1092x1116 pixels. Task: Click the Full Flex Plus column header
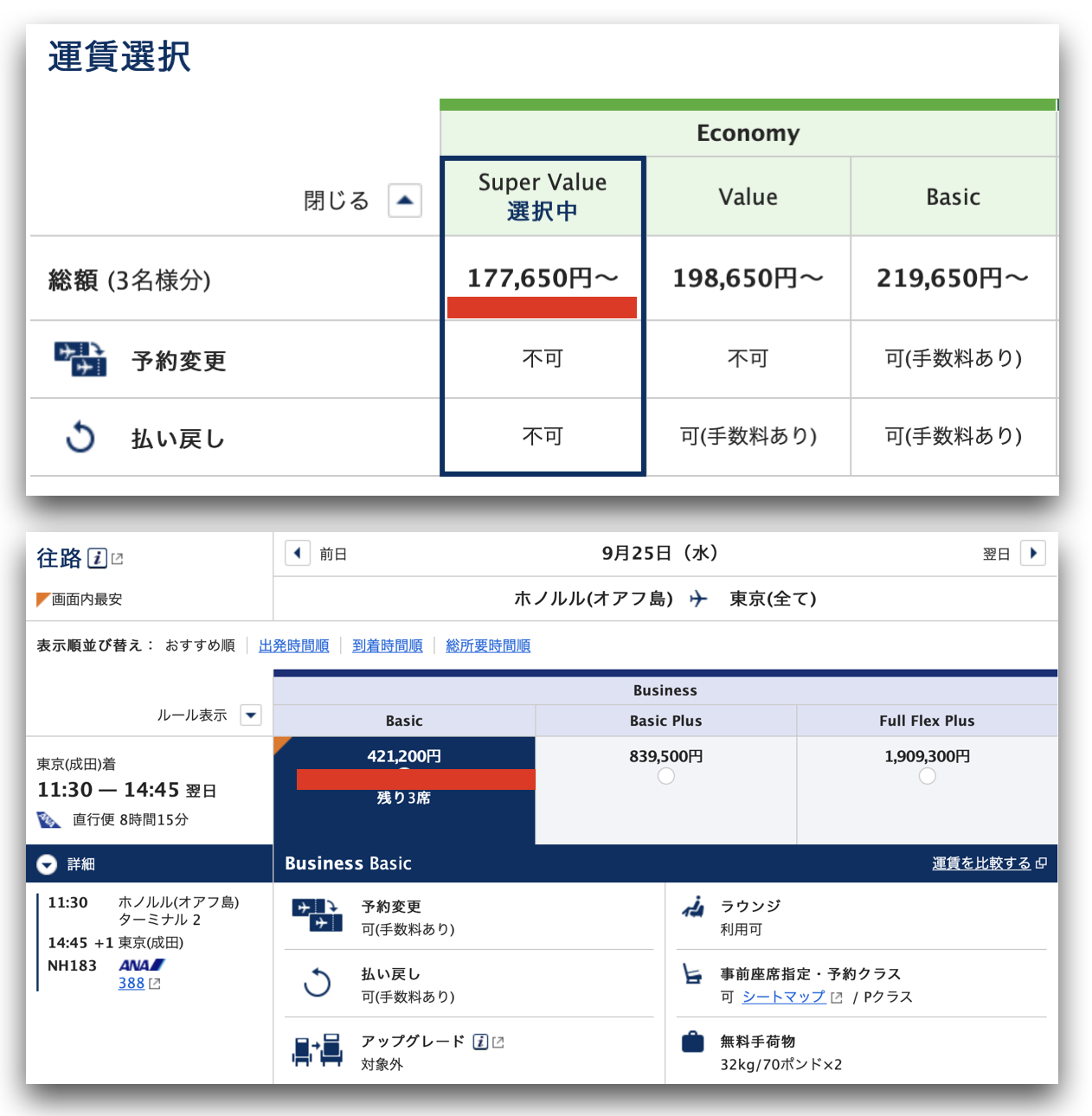[927, 721]
